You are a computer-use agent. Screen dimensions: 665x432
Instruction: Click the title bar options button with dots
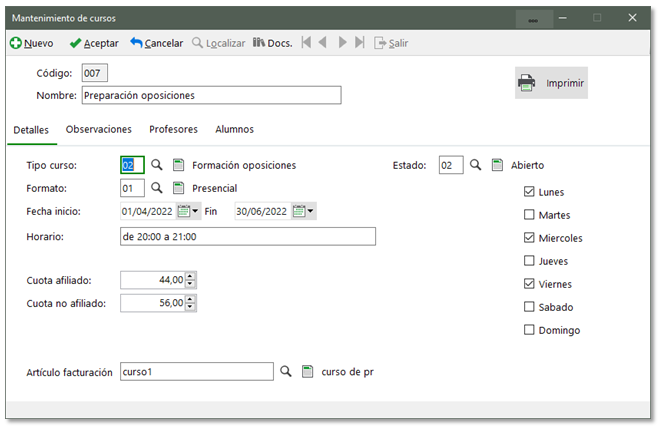click(x=534, y=19)
